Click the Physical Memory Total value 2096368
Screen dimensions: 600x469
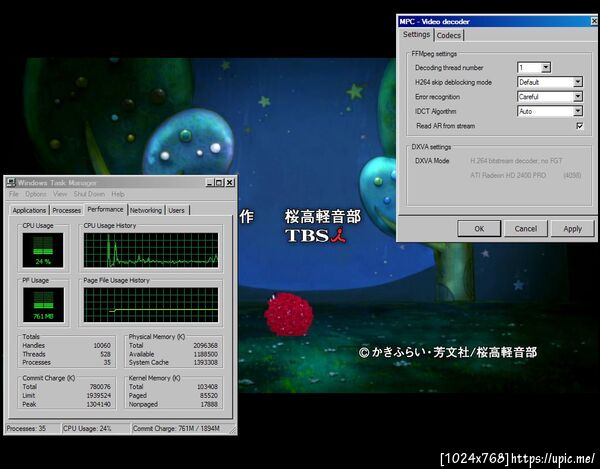coord(205,345)
